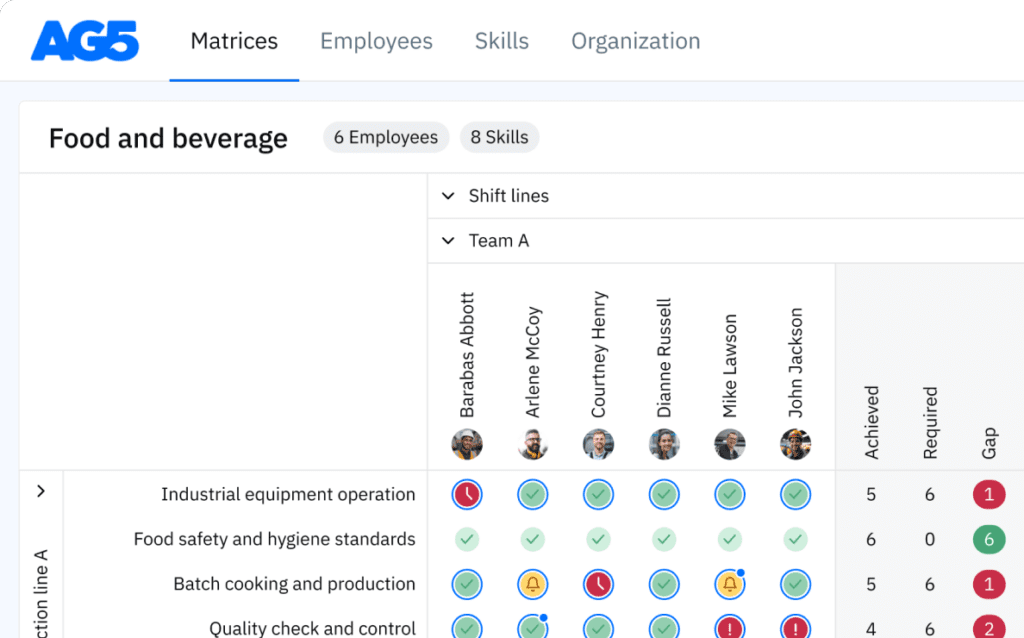Click the 6 Employees badge
Viewport: 1024px width, 638px height.
[x=386, y=137]
